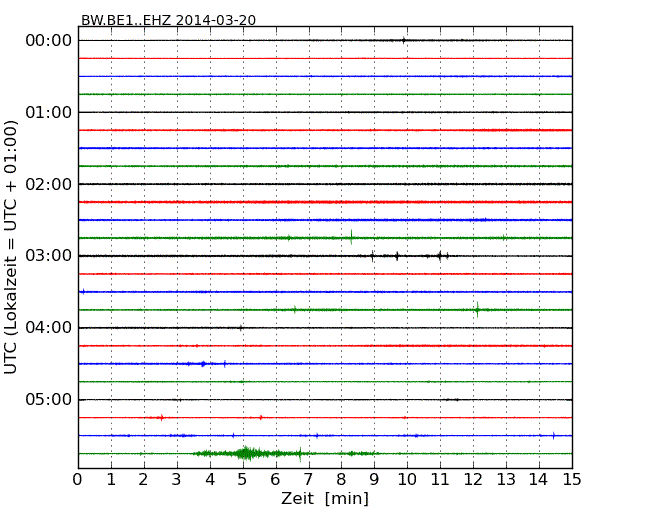Click the large green seismic event near minute 5
Screen dimensions: 650x520
[249, 453]
